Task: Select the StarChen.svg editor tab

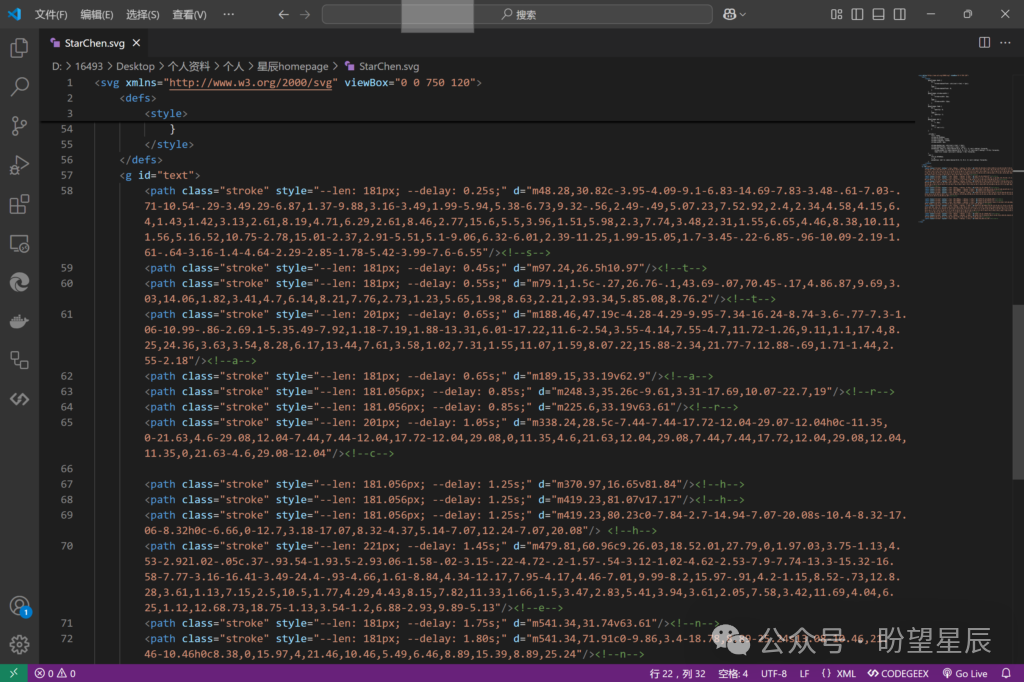Action: tap(94, 43)
